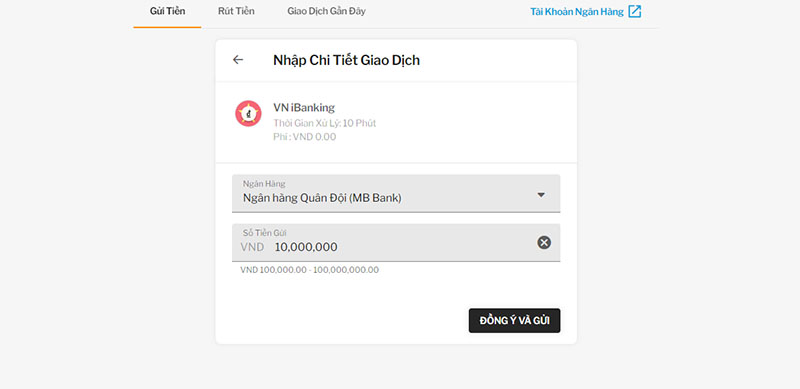The height and width of the screenshot is (389, 800).
Task: Open the Ngân hàng Quân Đội (MB Bank) selector
Action: [x=396, y=193]
